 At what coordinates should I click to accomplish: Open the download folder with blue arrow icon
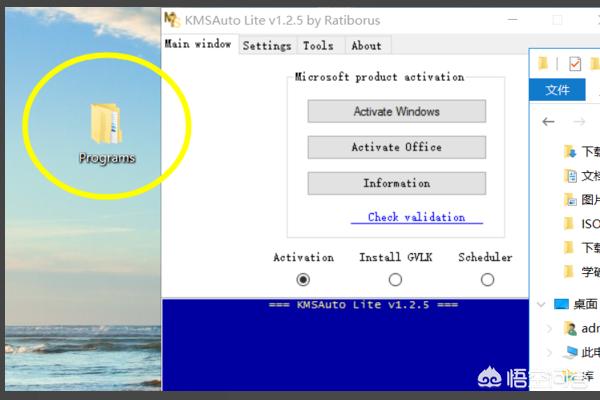pyautogui.click(x=582, y=152)
